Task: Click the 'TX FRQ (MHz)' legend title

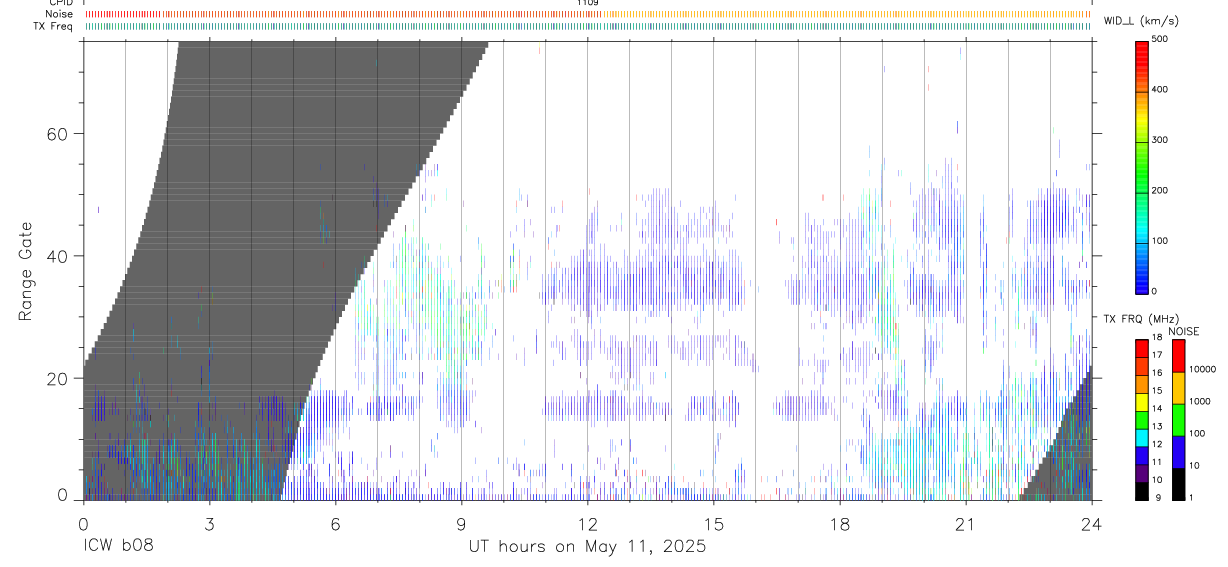Action: coord(1139,319)
